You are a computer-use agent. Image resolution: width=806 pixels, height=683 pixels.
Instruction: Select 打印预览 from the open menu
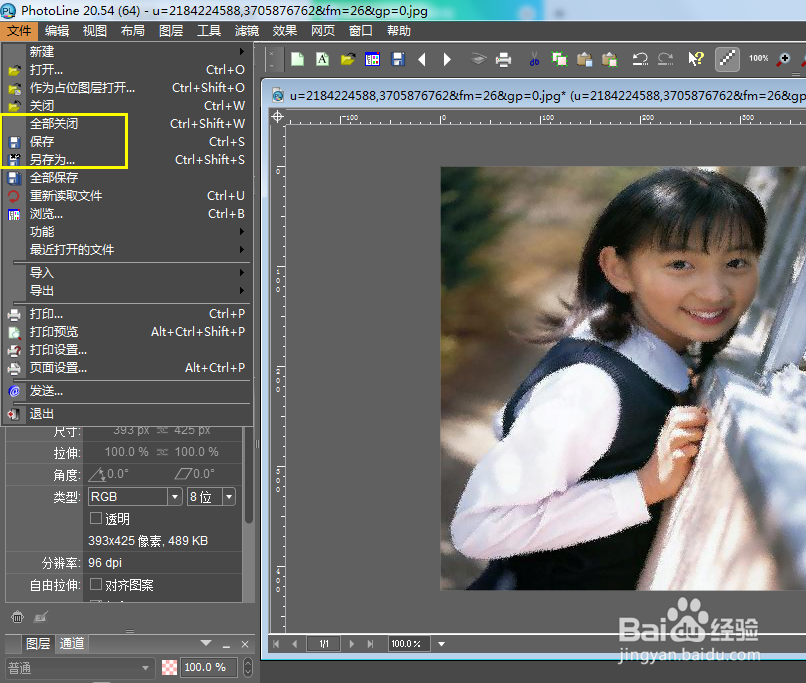[x=55, y=331]
